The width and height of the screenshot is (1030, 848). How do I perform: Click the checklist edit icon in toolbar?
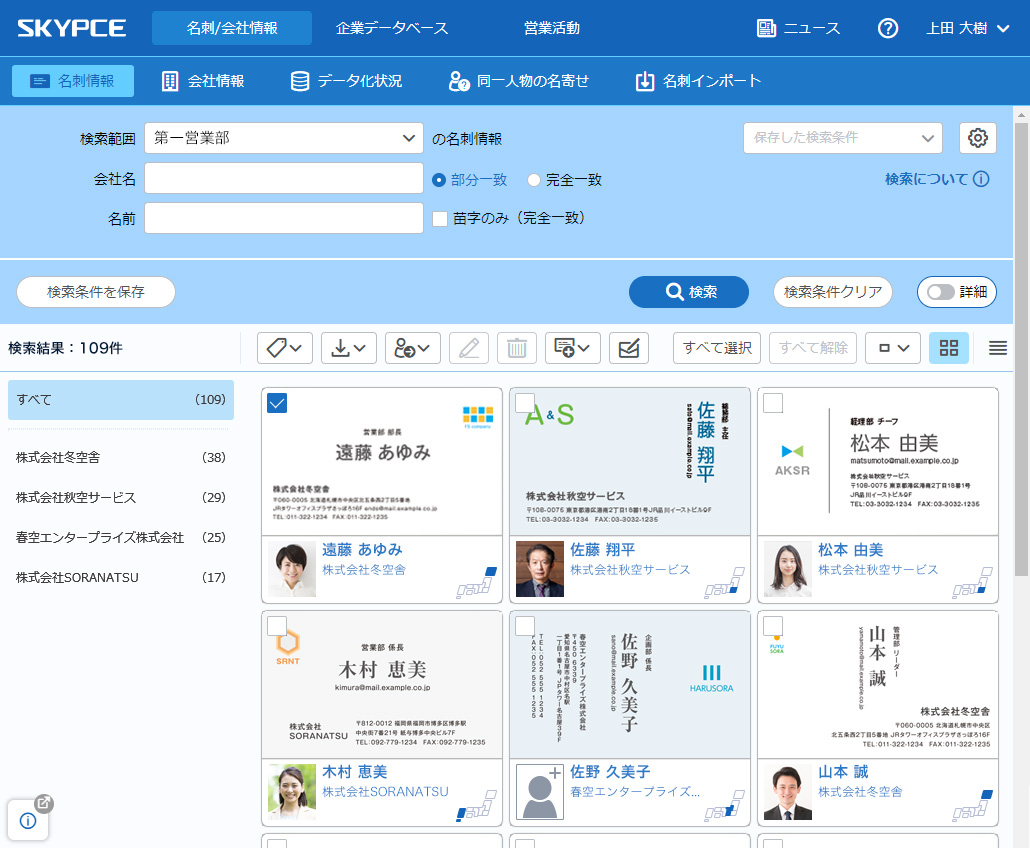point(628,348)
